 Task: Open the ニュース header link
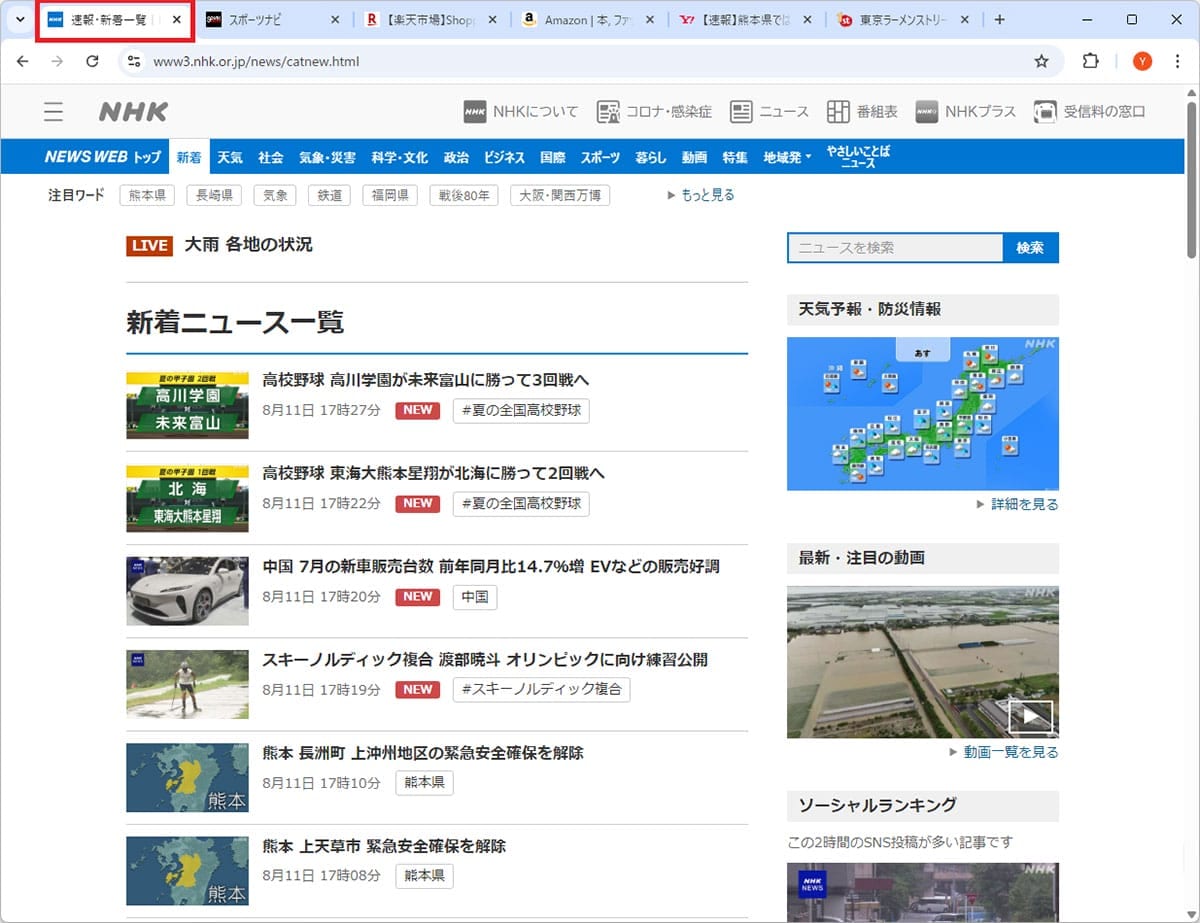point(769,111)
